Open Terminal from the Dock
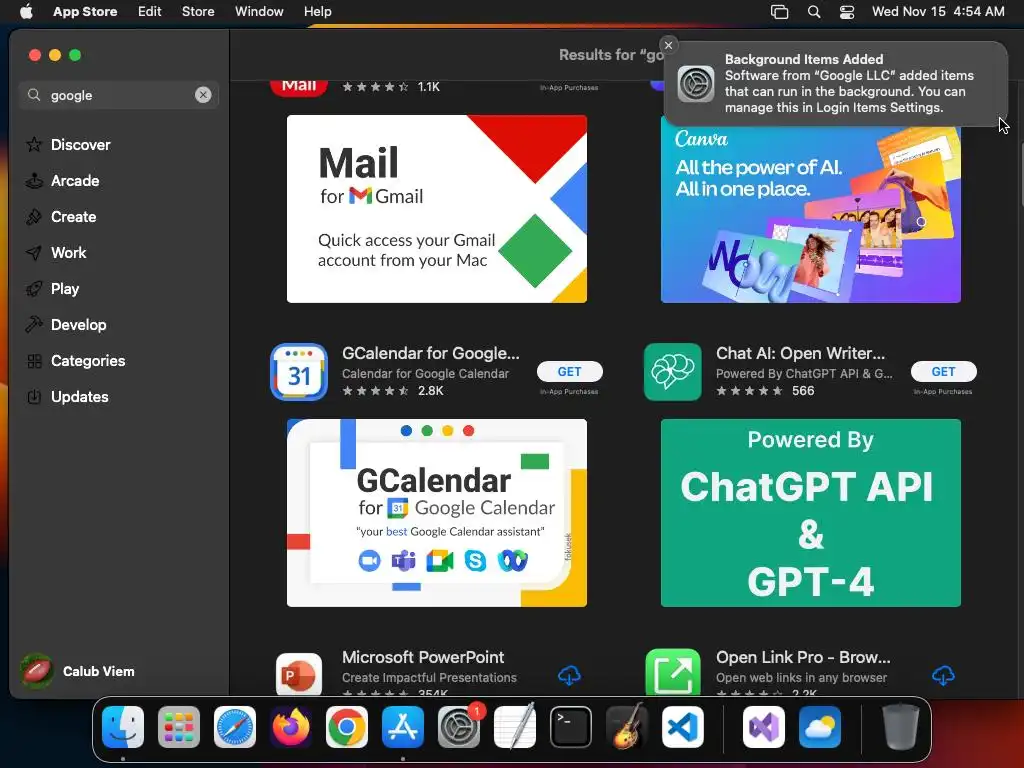The height and width of the screenshot is (768, 1024). click(x=571, y=727)
